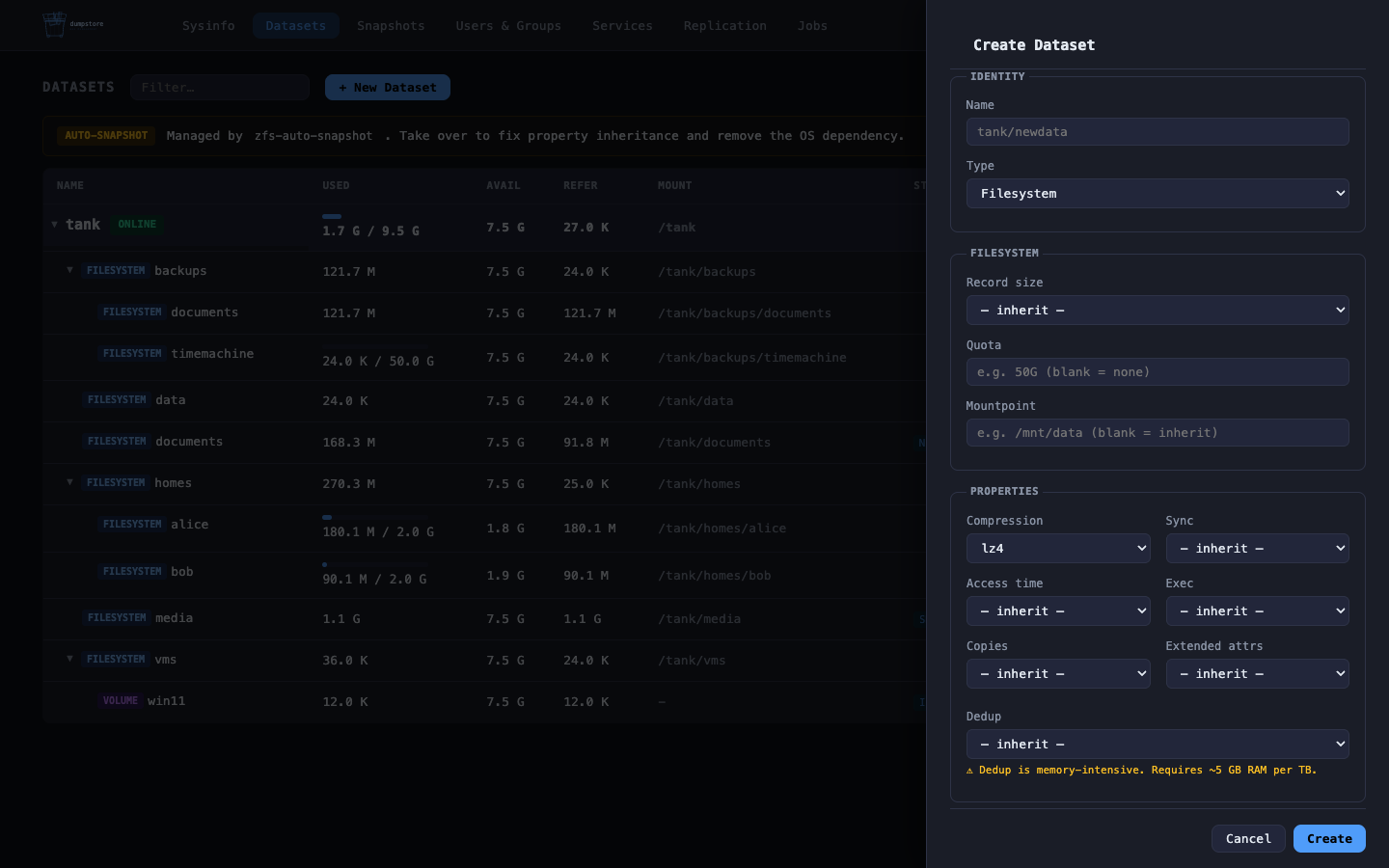Open the Compression dropdown showing lz4
Screen dimensions: 1389x868
(x=1058, y=548)
